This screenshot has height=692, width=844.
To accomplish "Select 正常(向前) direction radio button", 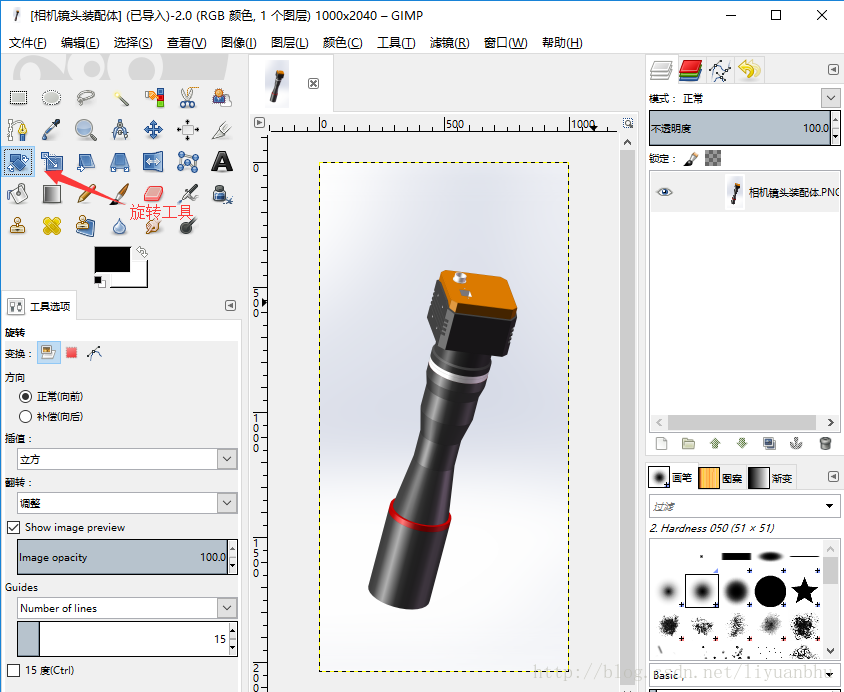I will pyautogui.click(x=25, y=397).
